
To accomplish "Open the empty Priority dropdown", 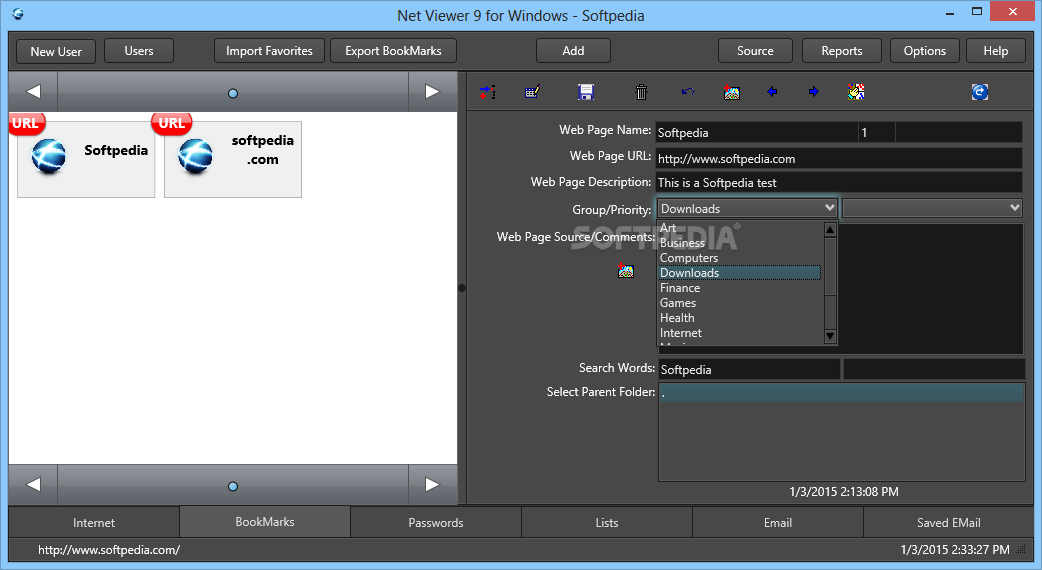I will [x=932, y=208].
